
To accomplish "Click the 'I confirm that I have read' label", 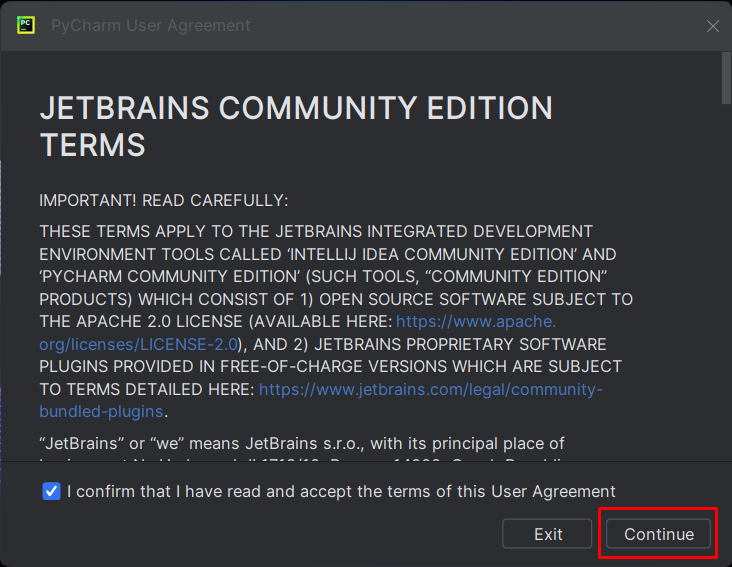I will 341,491.
